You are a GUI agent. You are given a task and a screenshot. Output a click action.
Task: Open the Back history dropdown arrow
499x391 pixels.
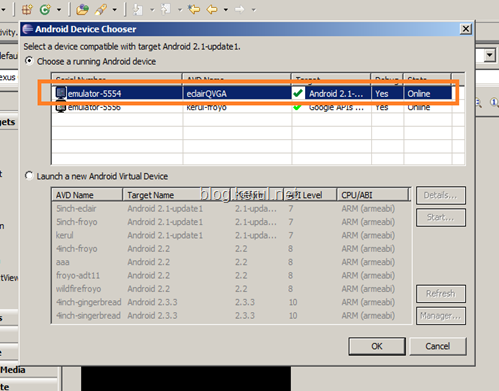226,10
